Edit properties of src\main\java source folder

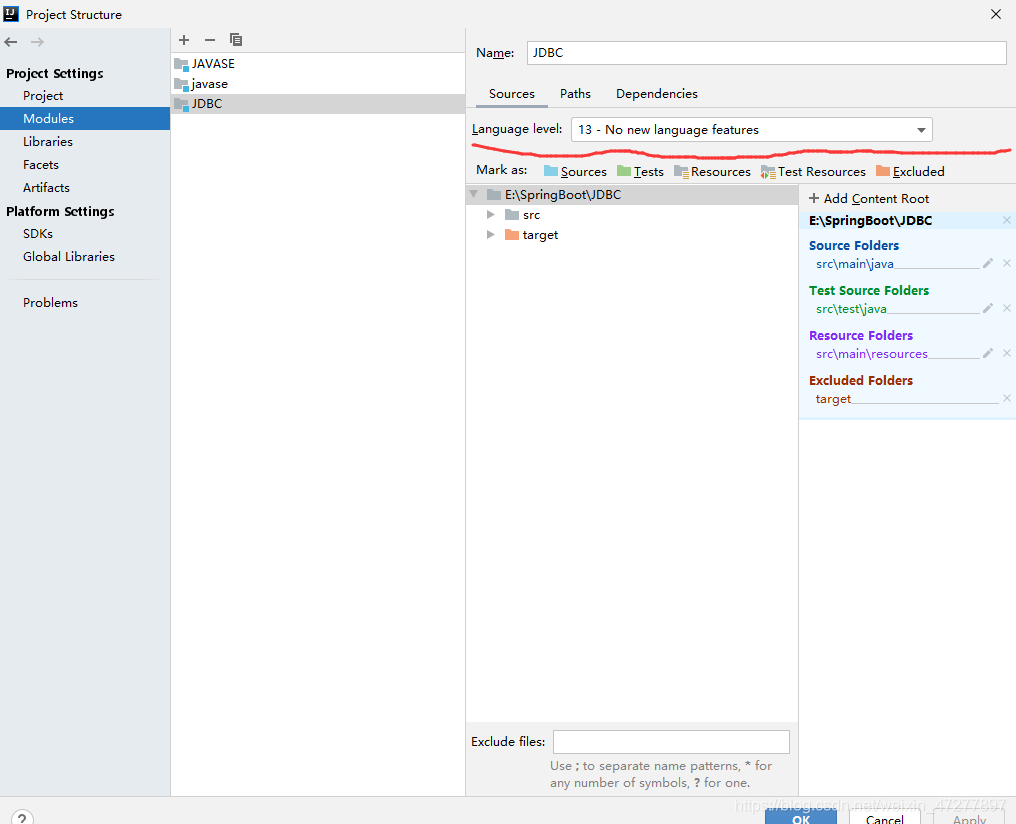click(x=987, y=263)
